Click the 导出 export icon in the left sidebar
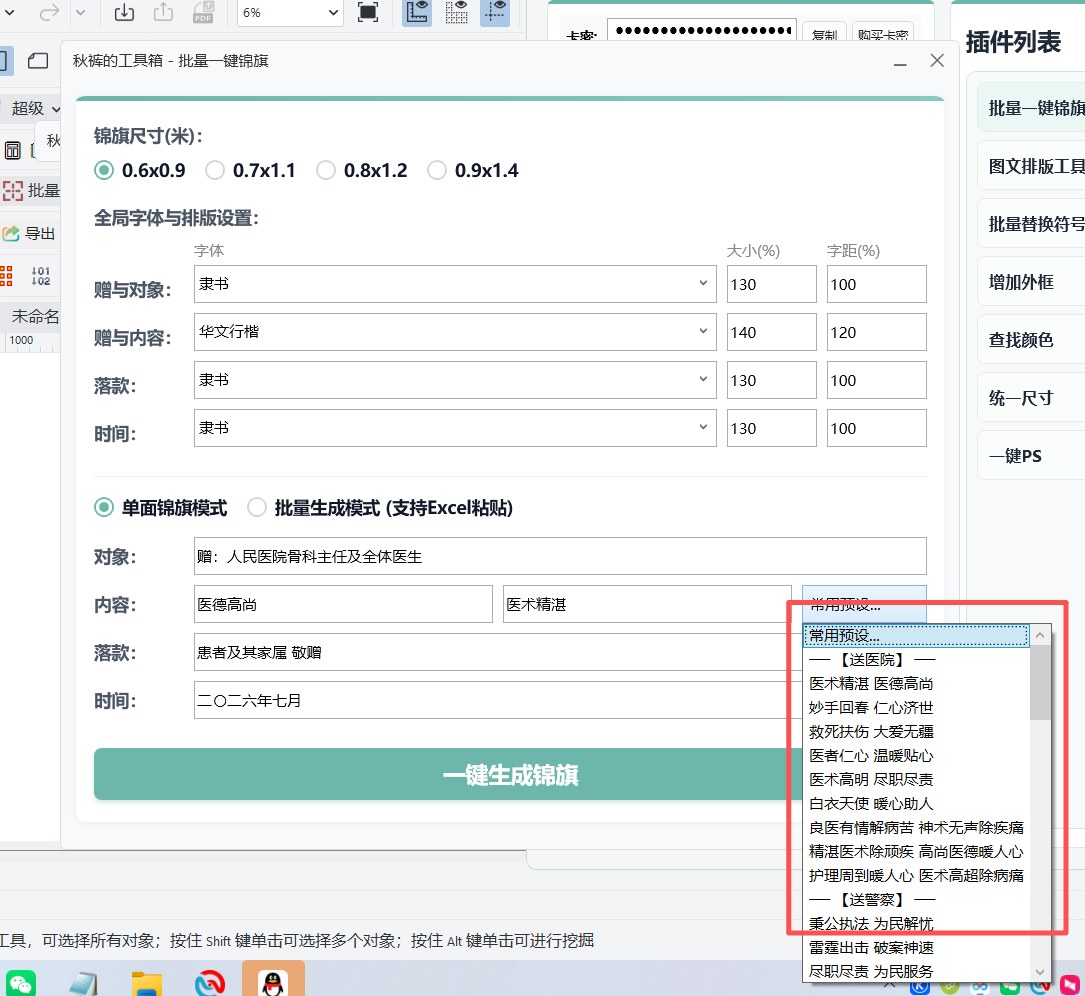This screenshot has height=996, width=1085. tap(10, 233)
